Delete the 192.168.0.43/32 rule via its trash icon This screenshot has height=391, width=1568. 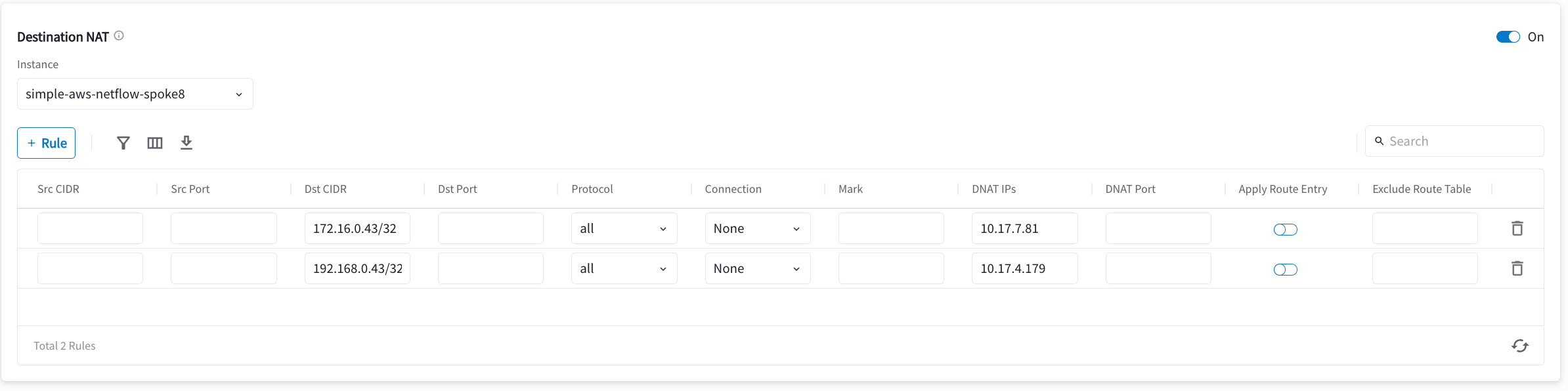[x=1517, y=268]
